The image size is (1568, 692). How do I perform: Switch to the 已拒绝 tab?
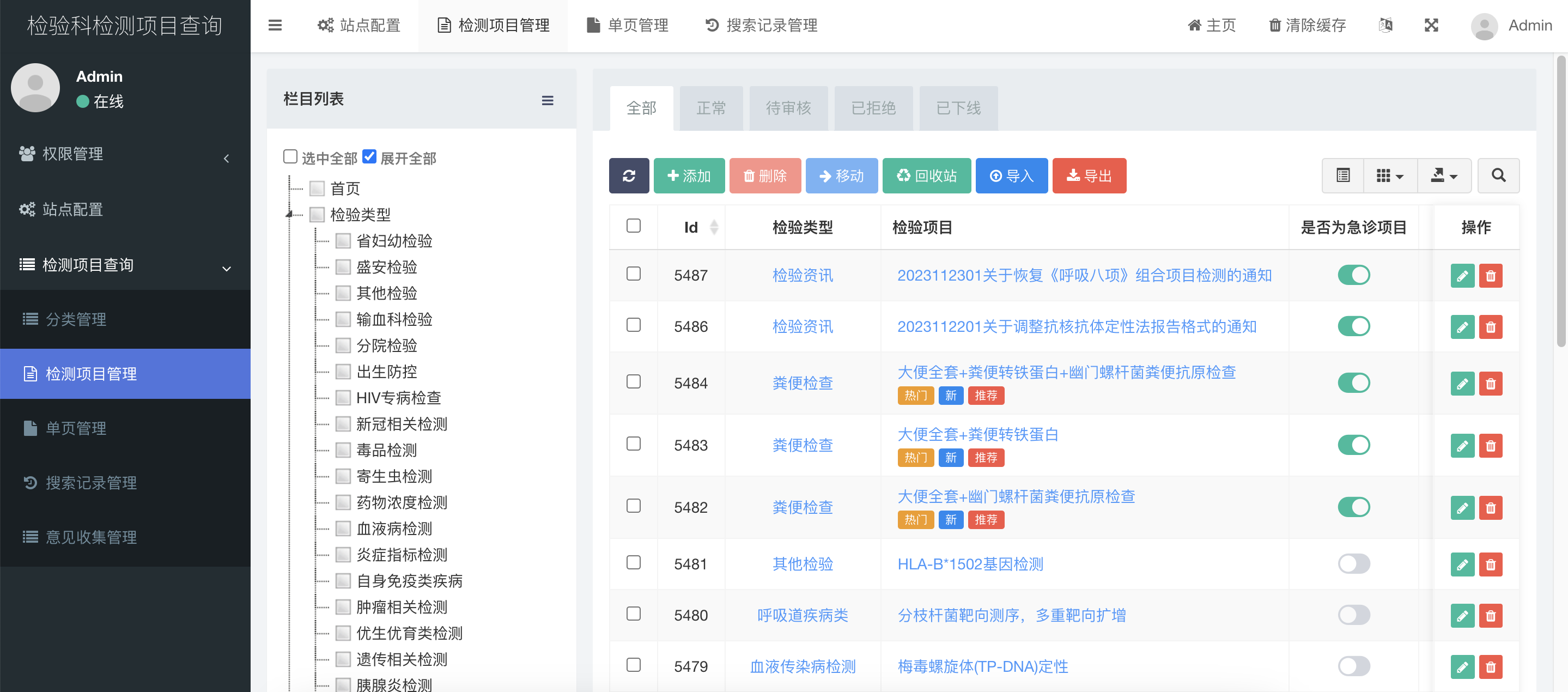click(x=873, y=108)
